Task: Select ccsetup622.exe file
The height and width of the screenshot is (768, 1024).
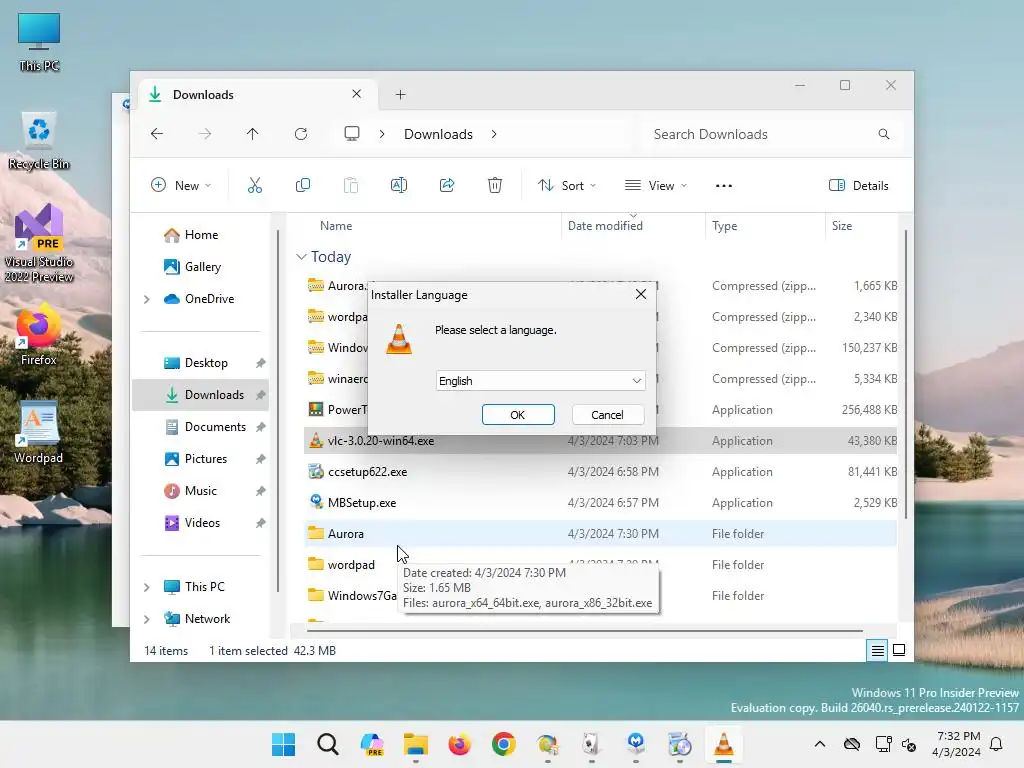Action: point(600,472)
